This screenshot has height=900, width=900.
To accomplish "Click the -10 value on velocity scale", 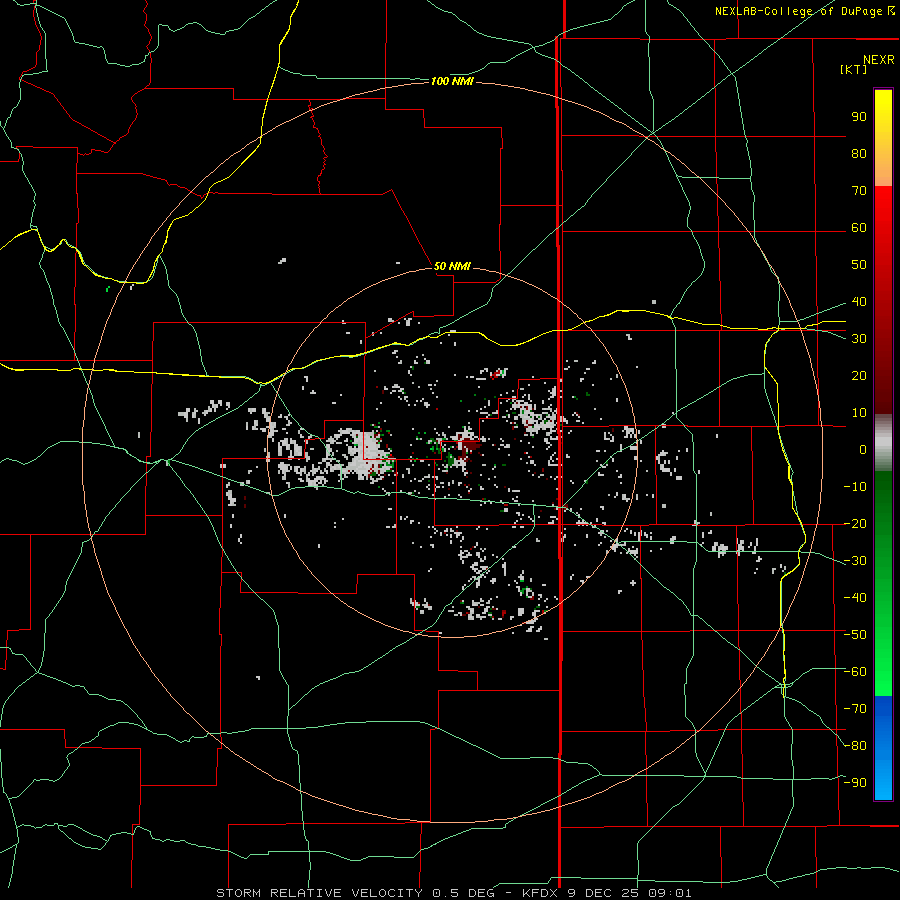I will point(855,487).
